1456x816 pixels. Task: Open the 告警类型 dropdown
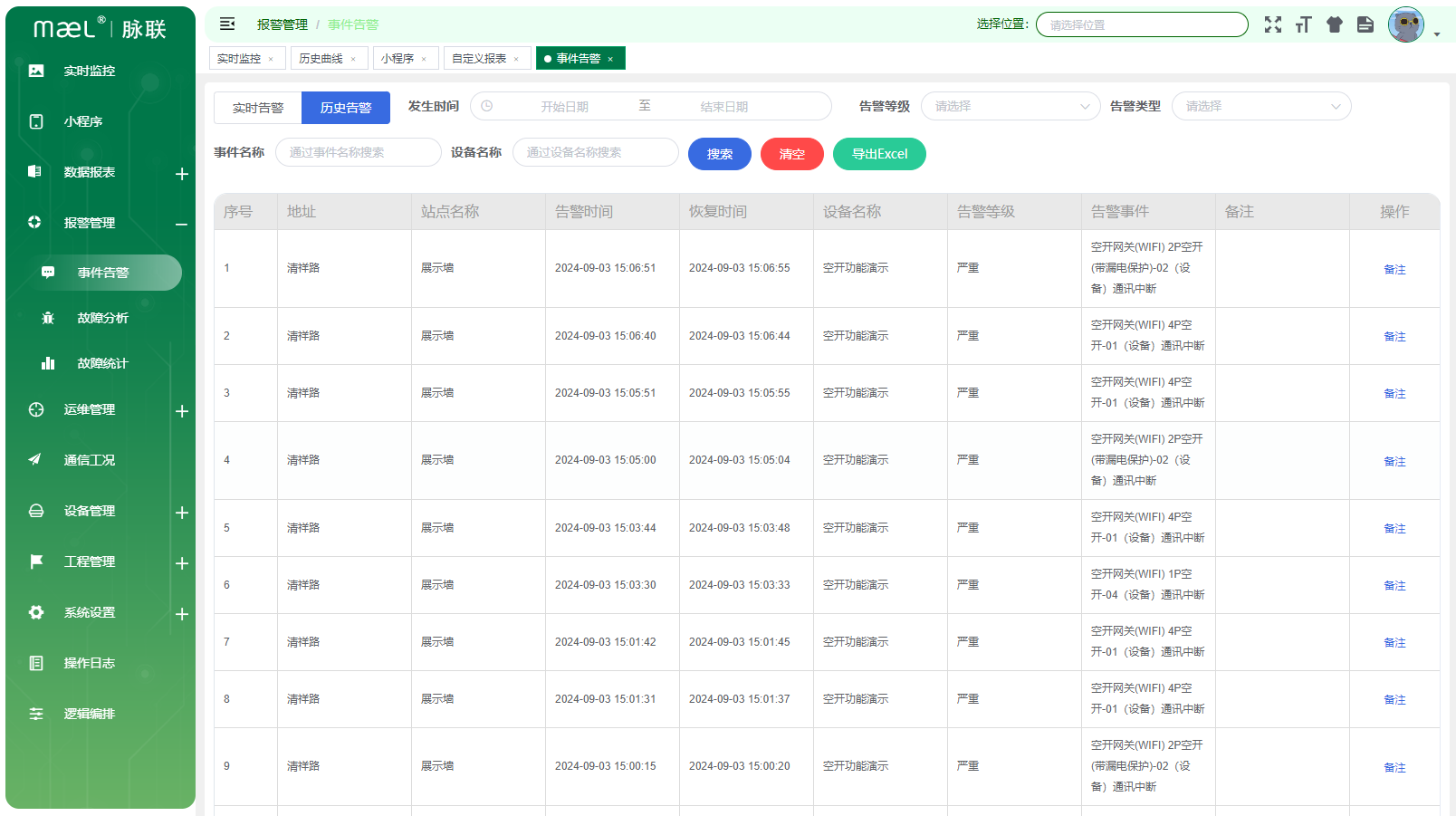tap(1260, 106)
